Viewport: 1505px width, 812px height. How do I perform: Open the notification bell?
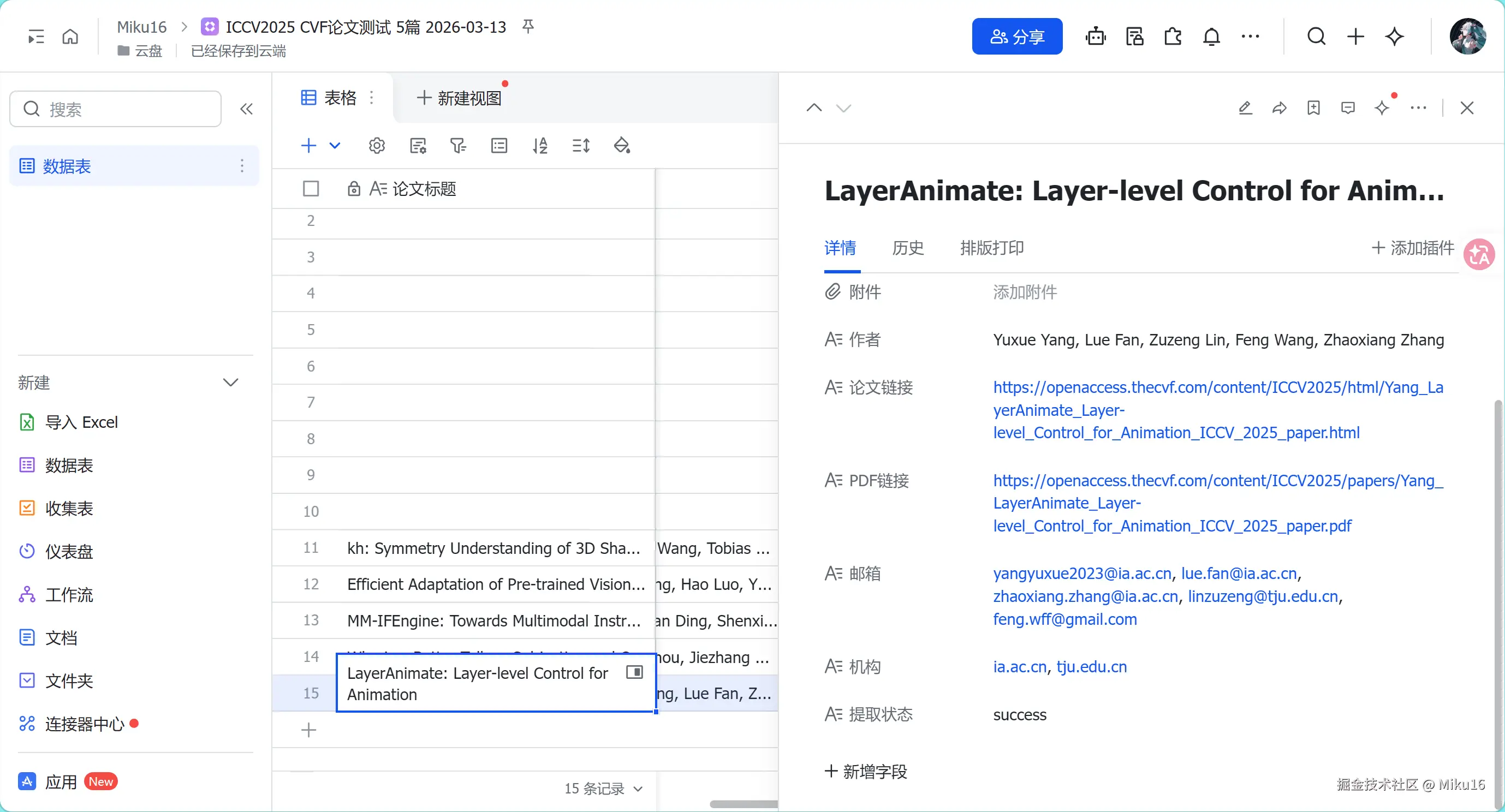(x=1211, y=37)
